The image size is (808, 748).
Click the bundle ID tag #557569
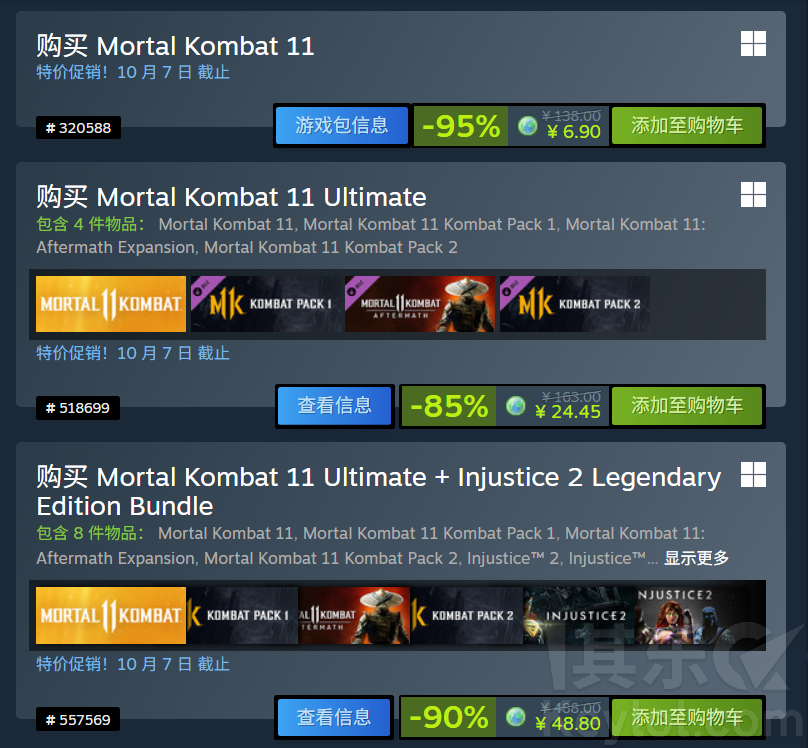click(x=78, y=719)
